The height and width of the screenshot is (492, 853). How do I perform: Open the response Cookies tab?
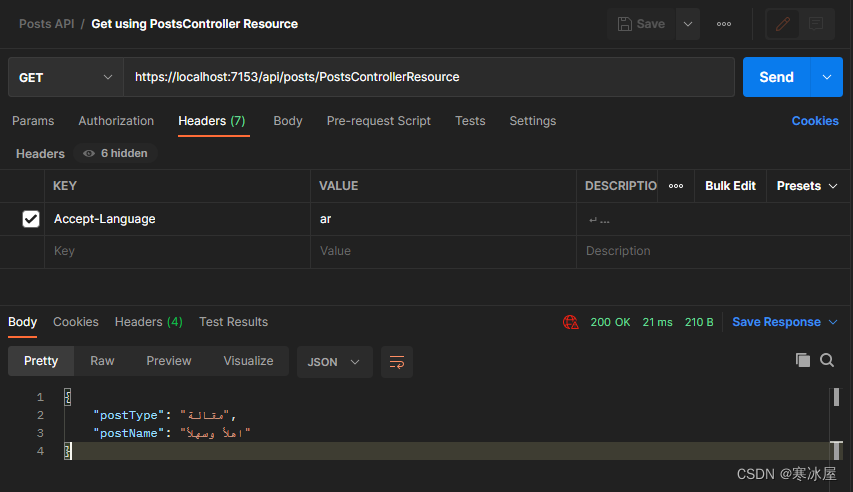[76, 322]
